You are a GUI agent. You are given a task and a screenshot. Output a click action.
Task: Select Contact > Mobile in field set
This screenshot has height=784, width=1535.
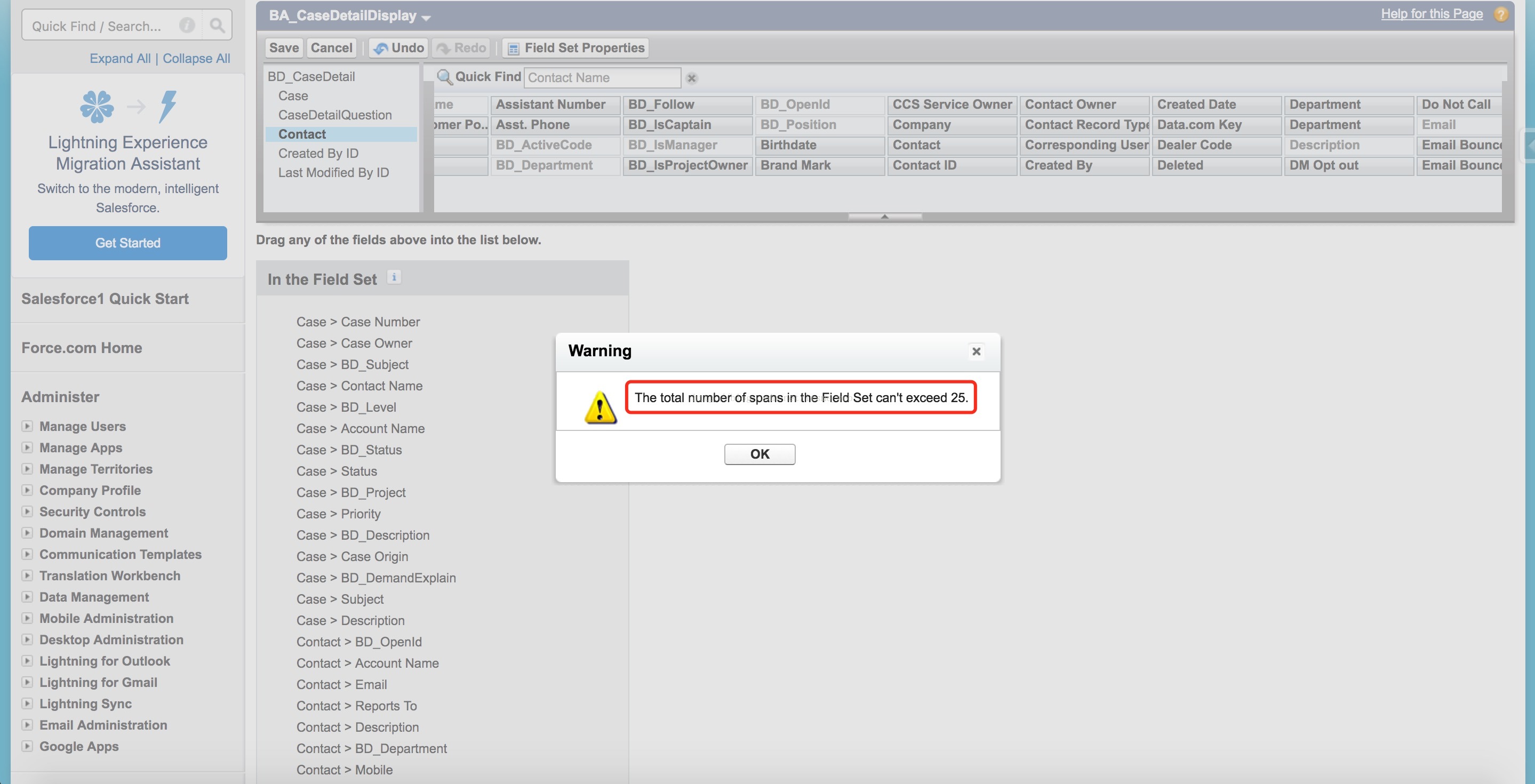coord(345,770)
